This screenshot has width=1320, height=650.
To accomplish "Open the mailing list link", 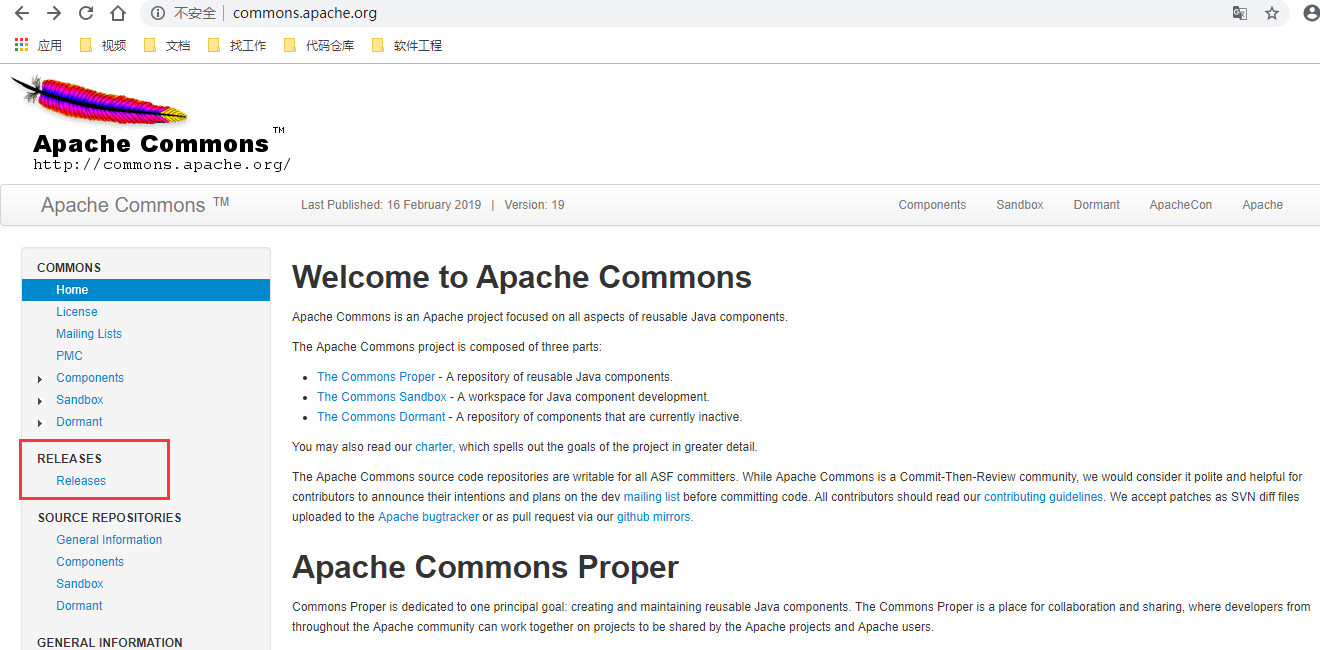I will point(652,497).
